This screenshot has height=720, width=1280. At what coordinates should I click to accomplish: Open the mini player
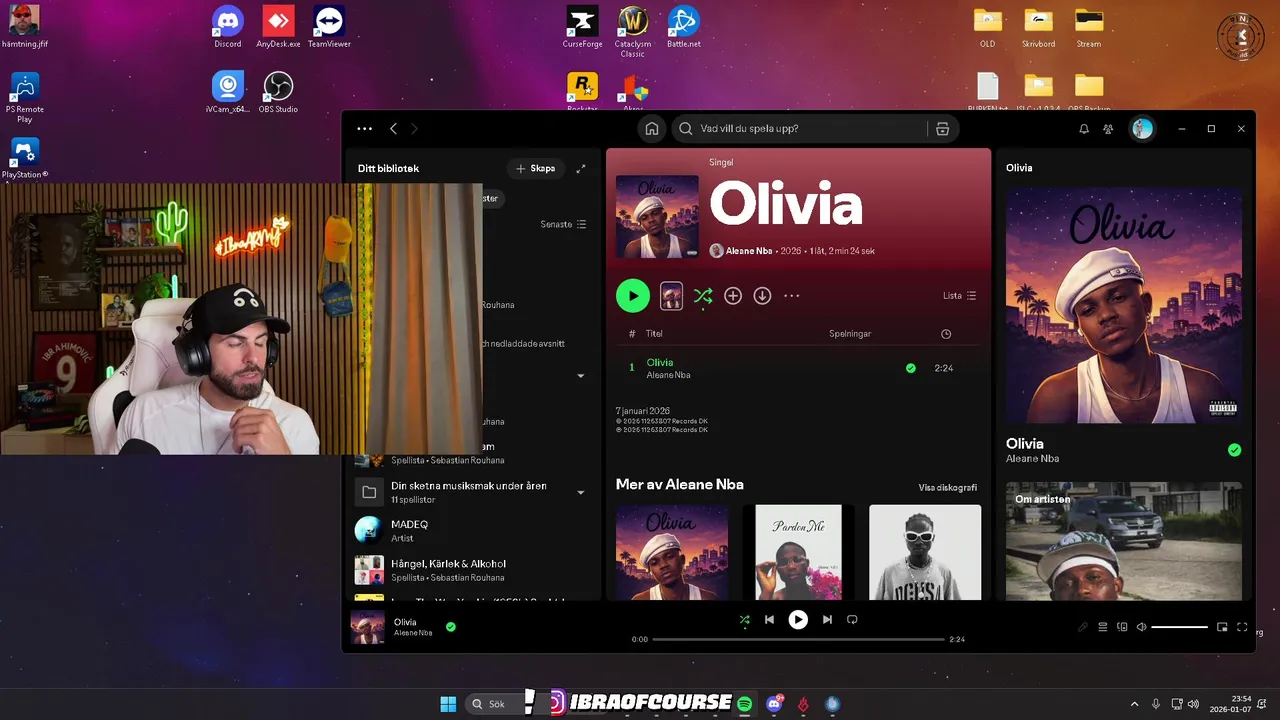[1222, 627]
